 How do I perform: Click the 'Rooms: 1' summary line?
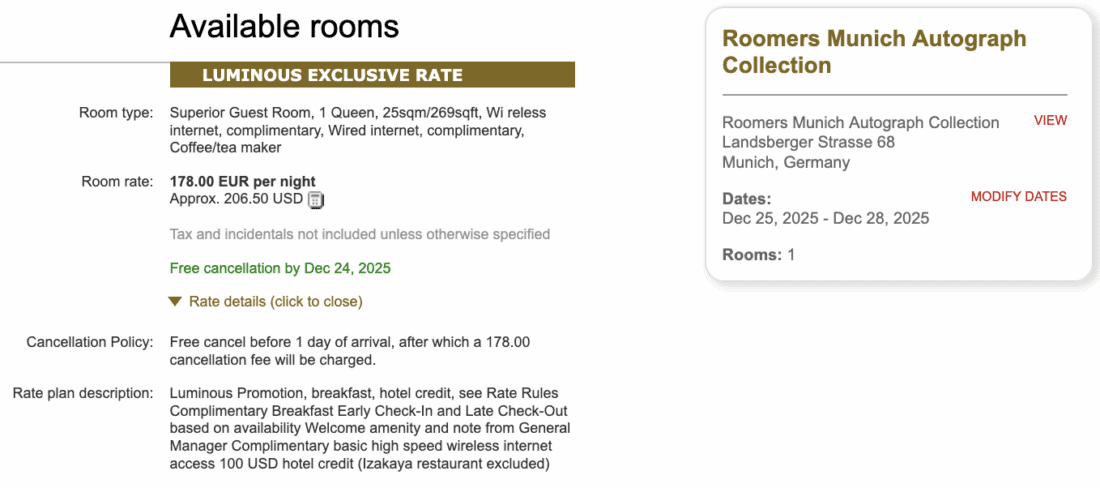click(x=758, y=255)
